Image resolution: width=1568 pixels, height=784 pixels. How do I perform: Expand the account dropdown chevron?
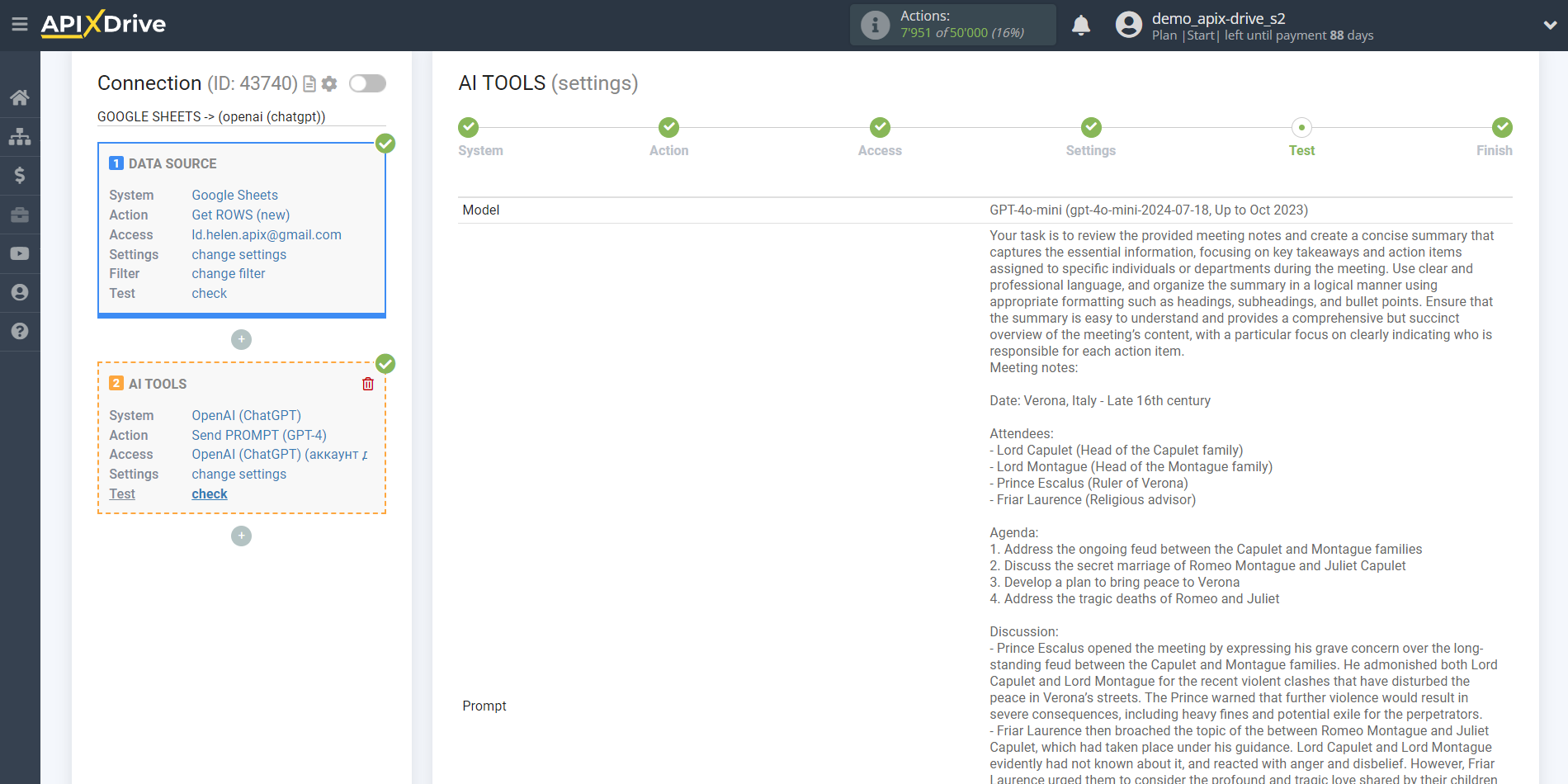pyautogui.click(x=1550, y=25)
